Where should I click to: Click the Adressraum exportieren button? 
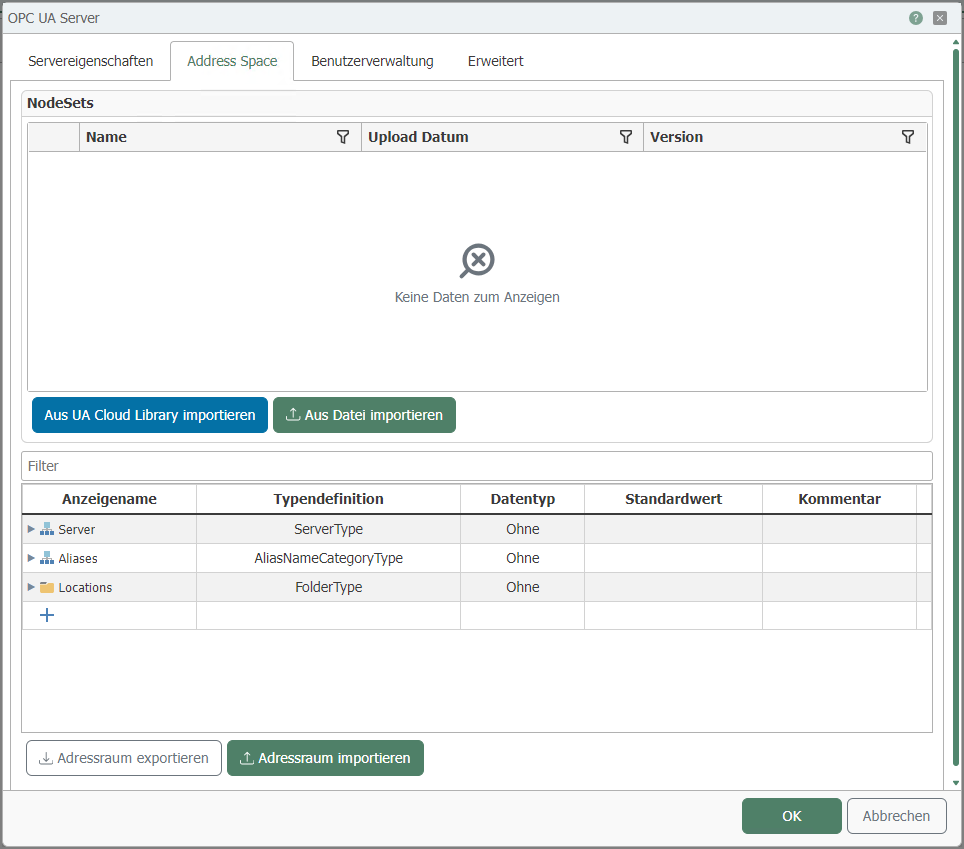click(x=124, y=758)
